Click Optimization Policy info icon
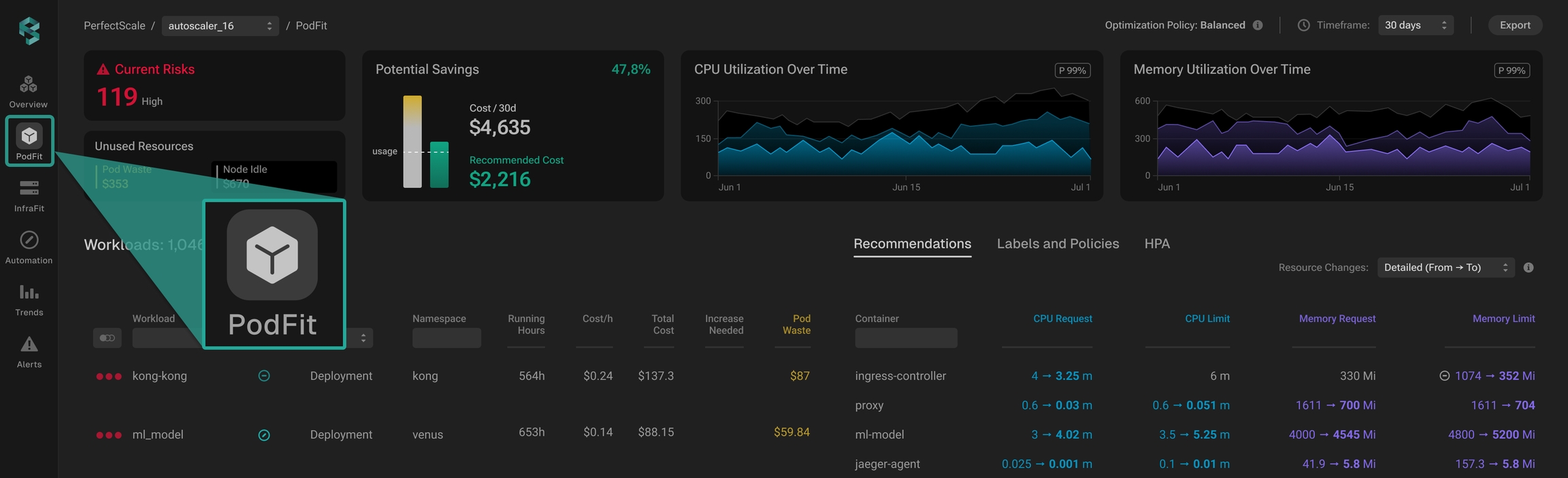Viewport: 1568px width, 478px height. tap(1258, 25)
